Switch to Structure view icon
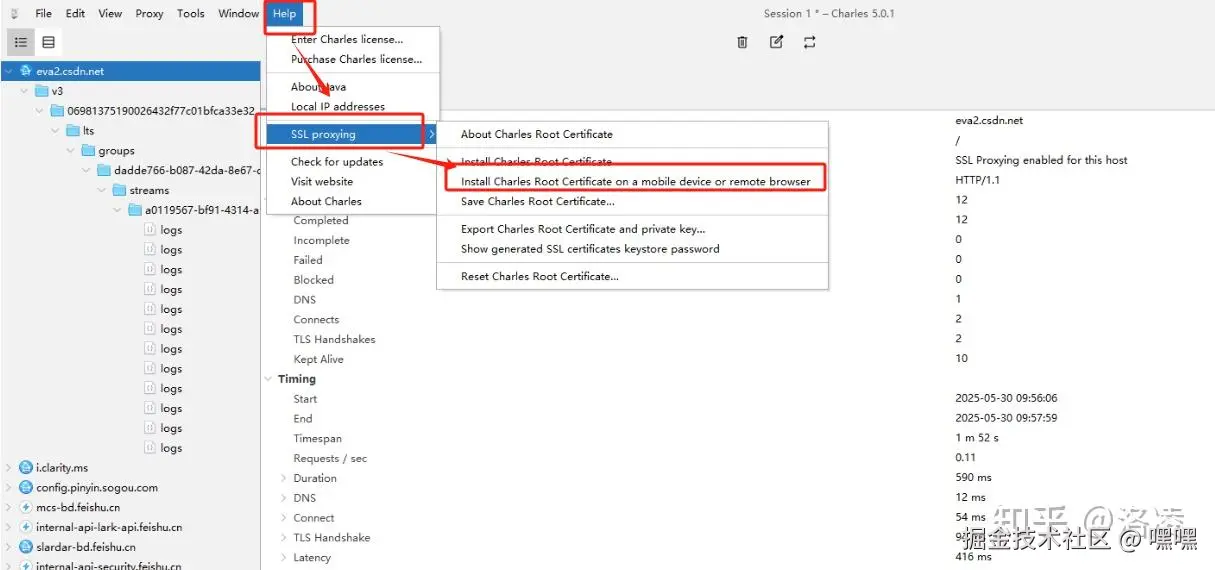This screenshot has height=570, width=1215. tap(21, 42)
